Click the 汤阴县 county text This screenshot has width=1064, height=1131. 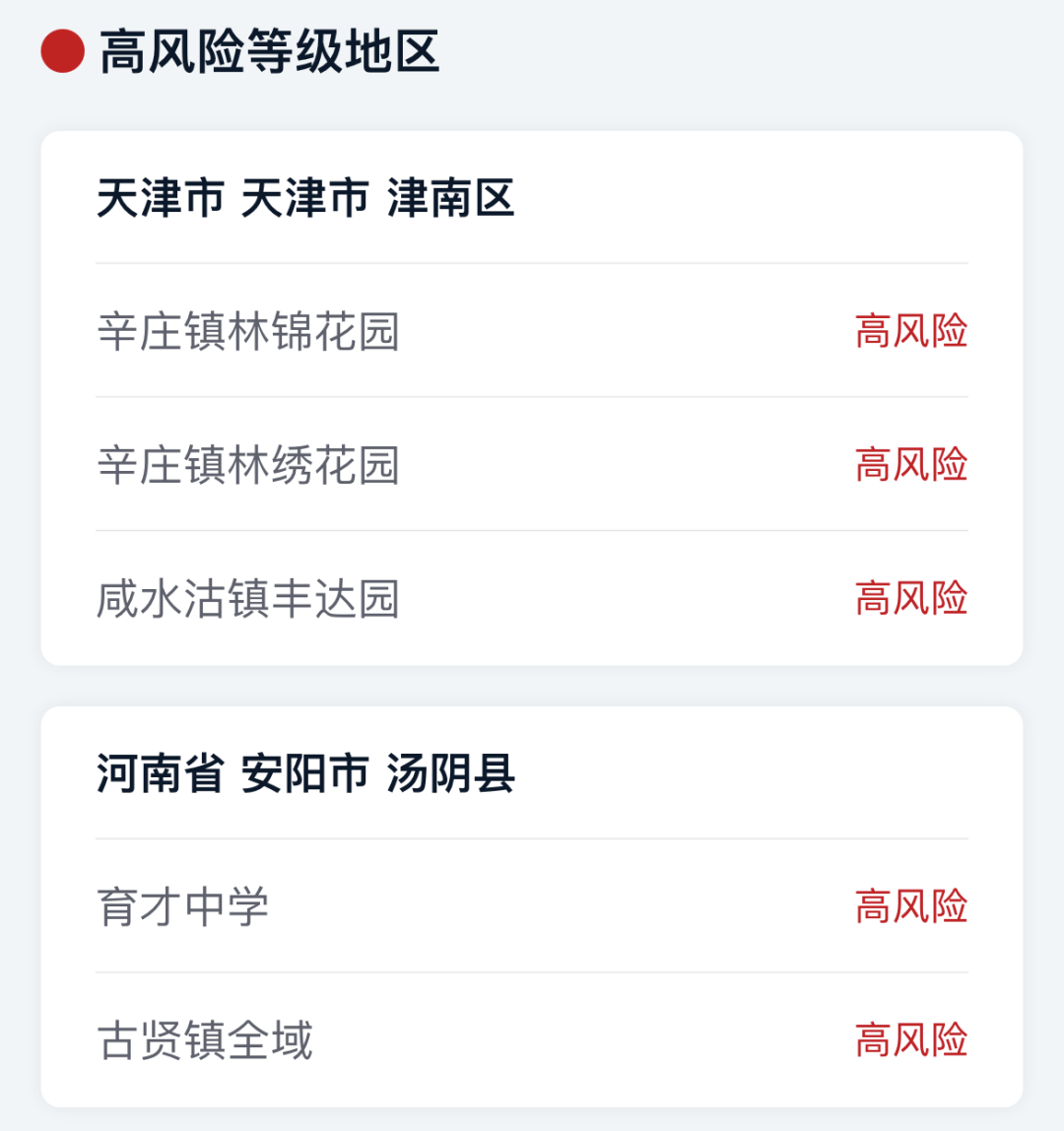(450, 773)
